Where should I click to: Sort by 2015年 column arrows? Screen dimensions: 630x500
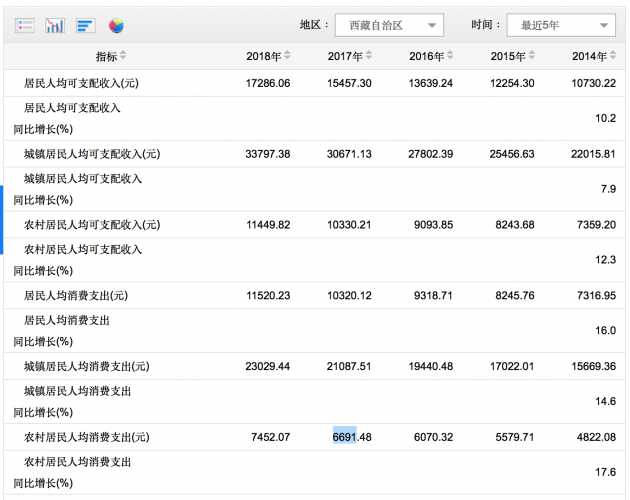point(531,55)
